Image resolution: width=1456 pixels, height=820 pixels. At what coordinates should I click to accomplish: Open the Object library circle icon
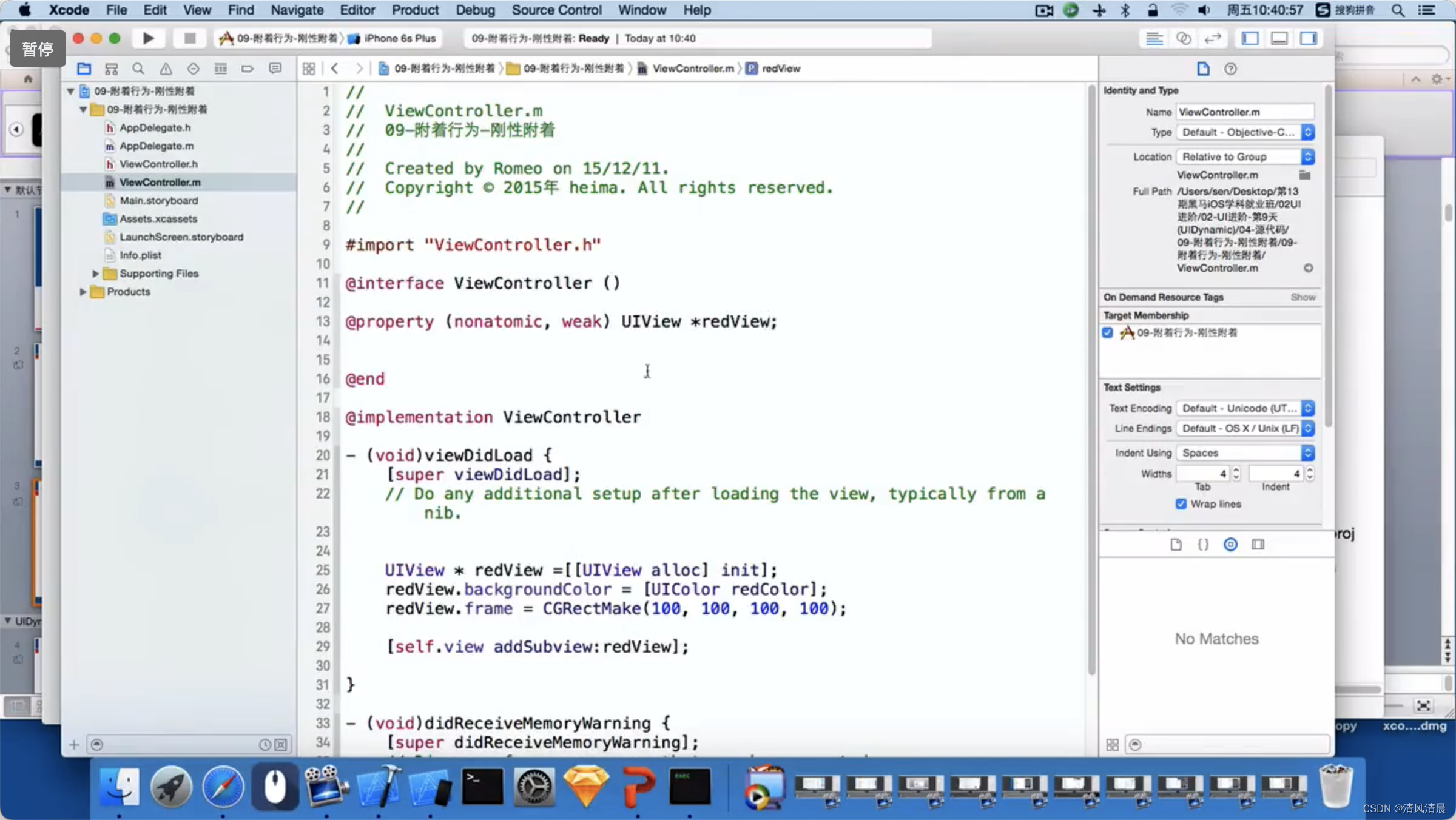point(1230,544)
